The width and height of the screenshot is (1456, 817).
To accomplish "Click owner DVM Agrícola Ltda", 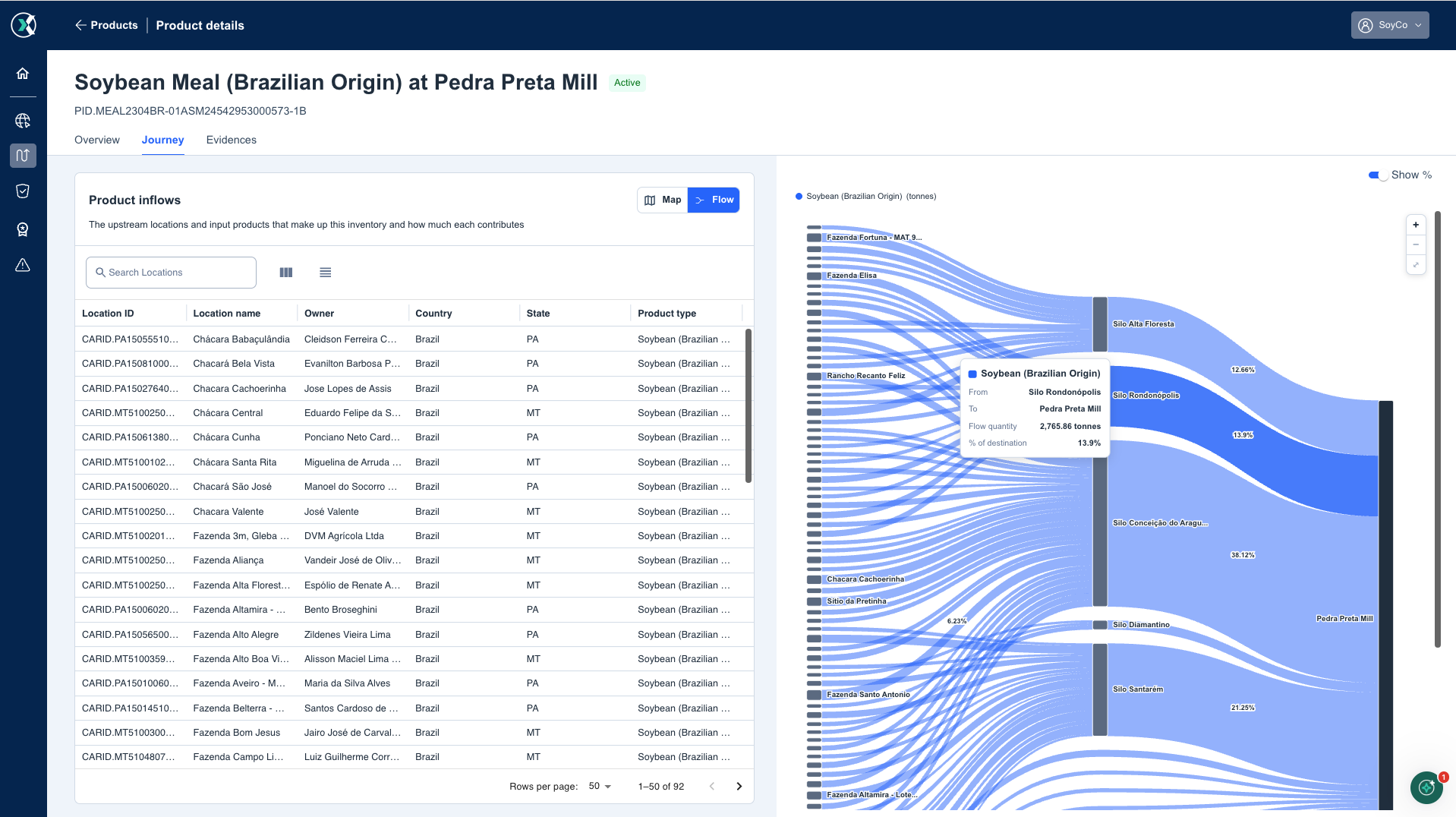I will 344,536.
